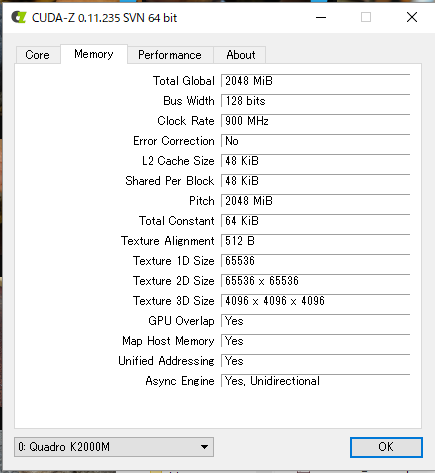Click the Texture Alignment label
Image resolution: width=435 pixels, height=473 pixels.
(x=168, y=241)
